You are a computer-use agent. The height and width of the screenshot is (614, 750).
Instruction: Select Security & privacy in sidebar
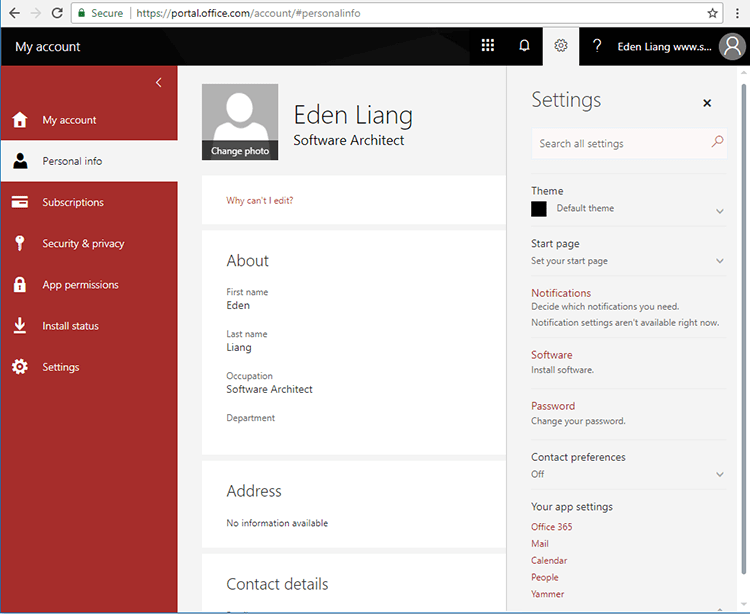click(83, 243)
